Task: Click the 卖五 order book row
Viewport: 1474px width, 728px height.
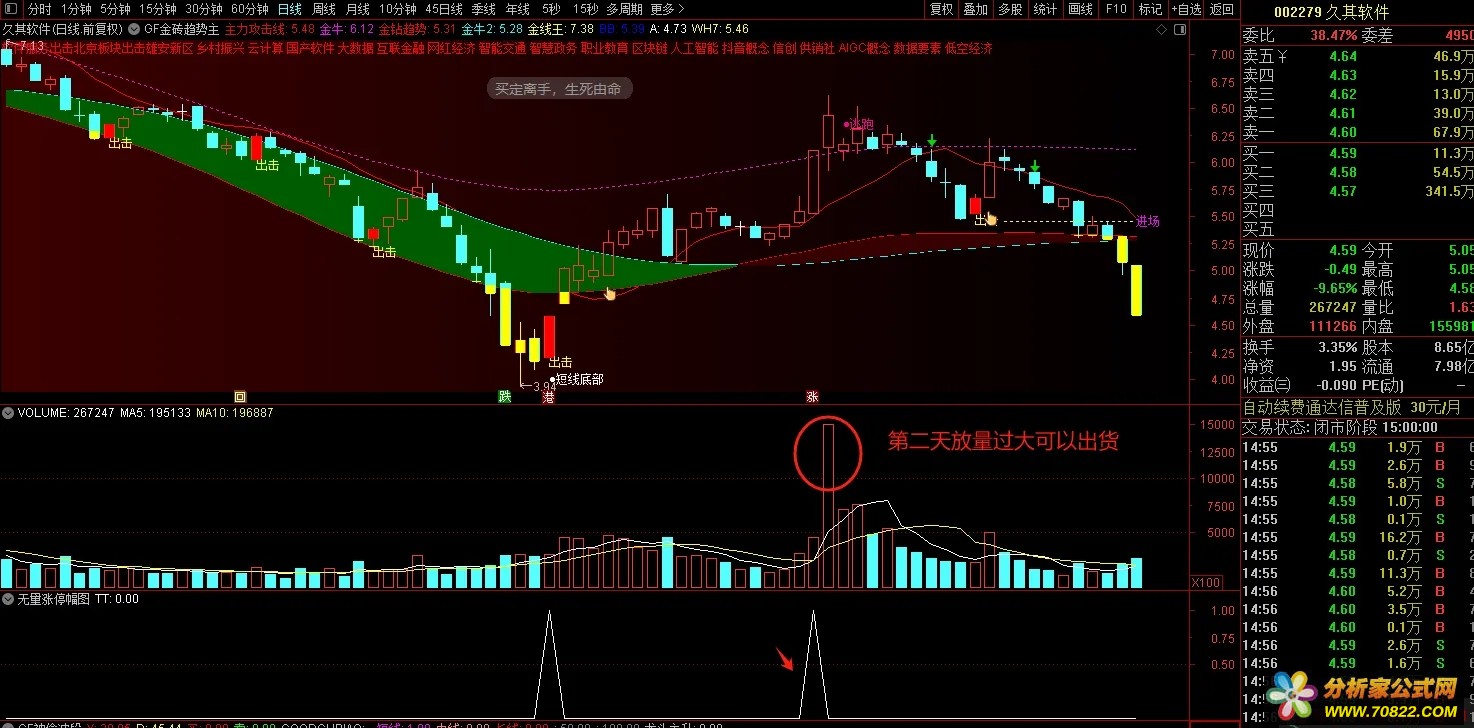Action: (1357, 56)
